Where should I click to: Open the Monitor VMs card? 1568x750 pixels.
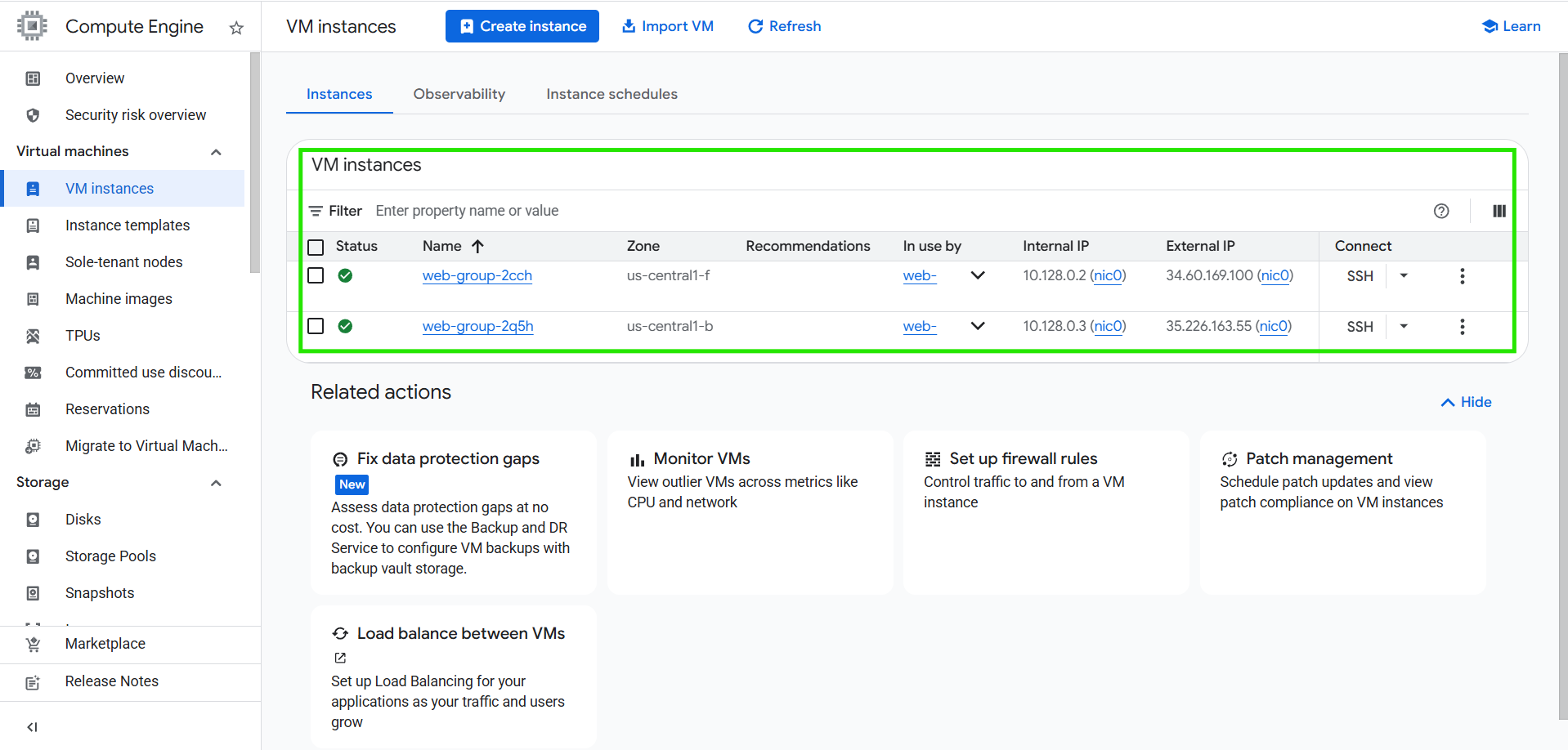click(x=750, y=512)
